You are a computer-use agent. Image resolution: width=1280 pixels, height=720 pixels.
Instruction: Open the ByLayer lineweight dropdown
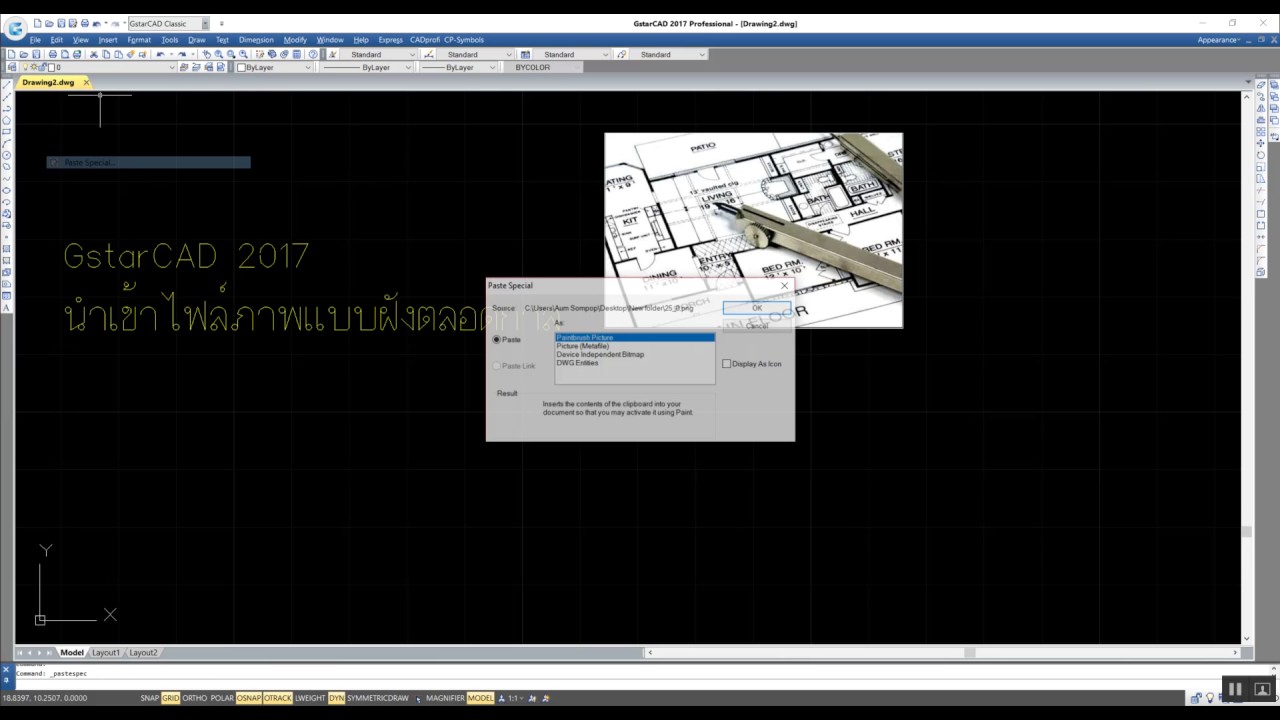pos(492,67)
